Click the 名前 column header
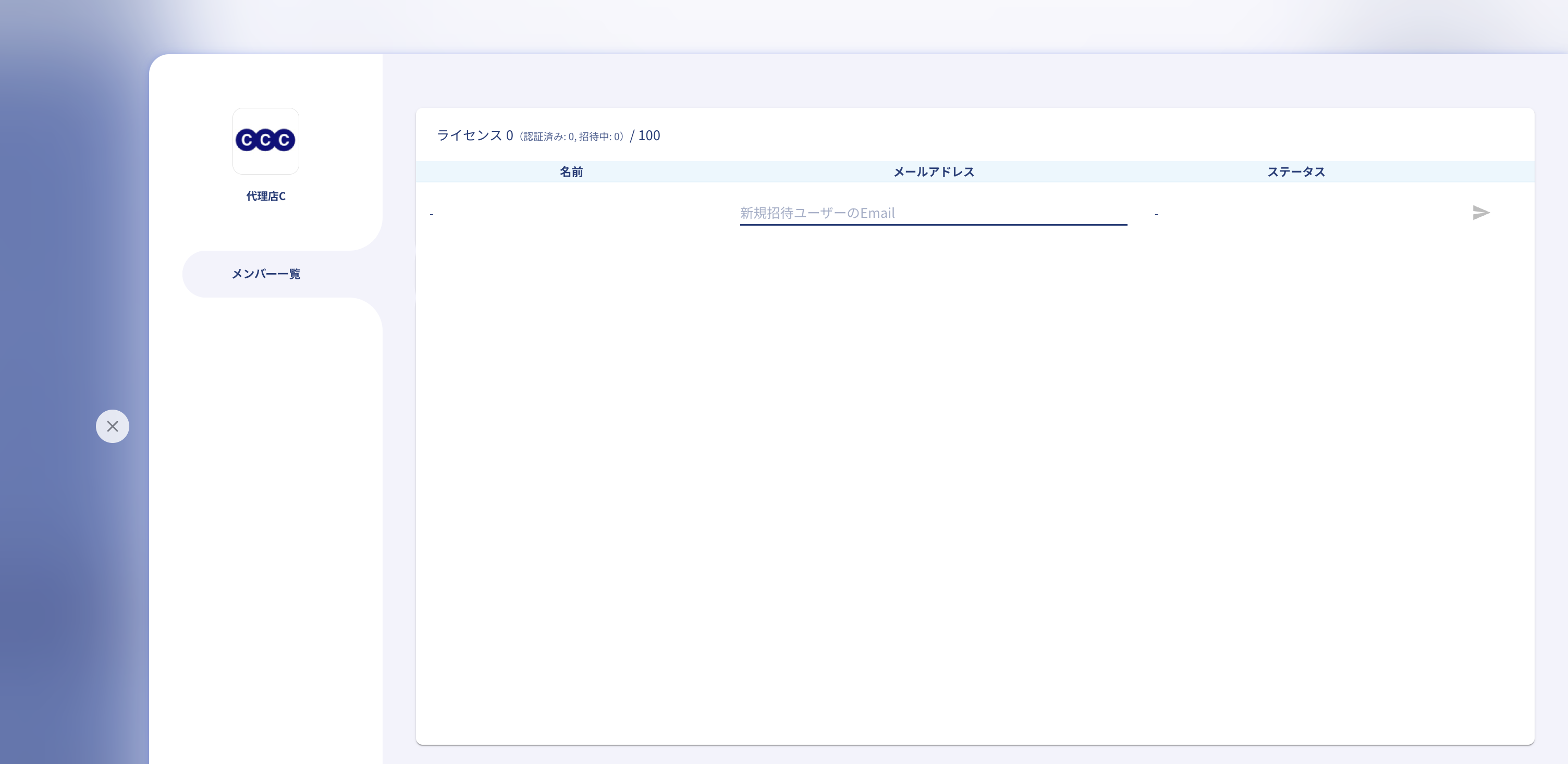The width and height of the screenshot is (1568, 764). [571, 171]
